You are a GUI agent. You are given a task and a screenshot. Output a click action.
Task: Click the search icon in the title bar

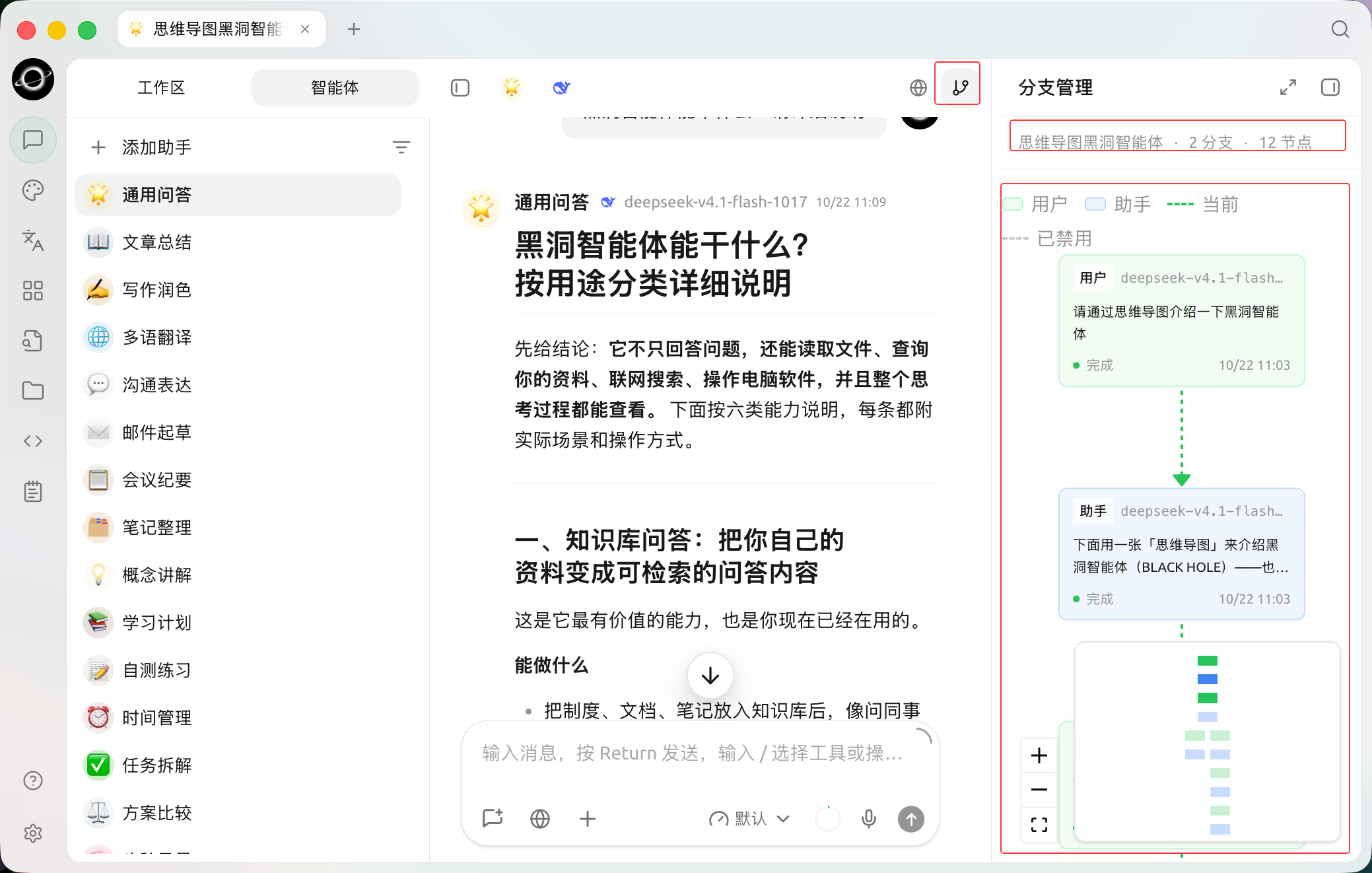point(1340,29)
